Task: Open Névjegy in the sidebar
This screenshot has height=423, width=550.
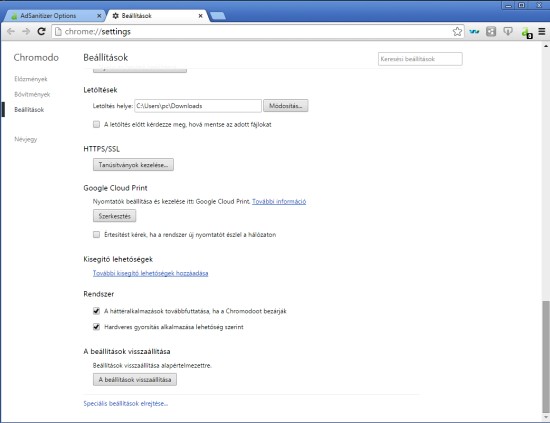Action: (x=26, y=139)
